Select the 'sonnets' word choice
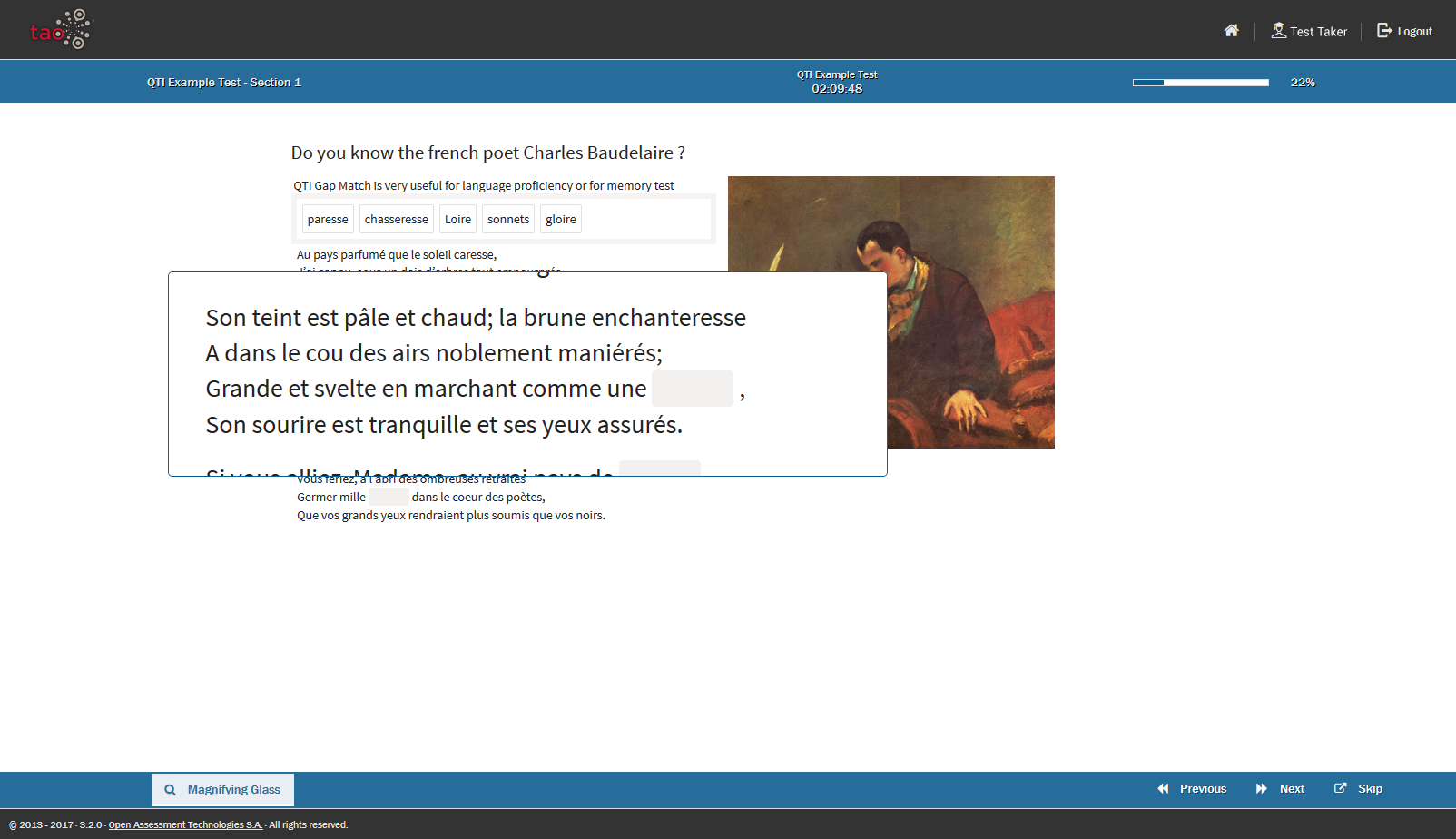 point(508,219)
